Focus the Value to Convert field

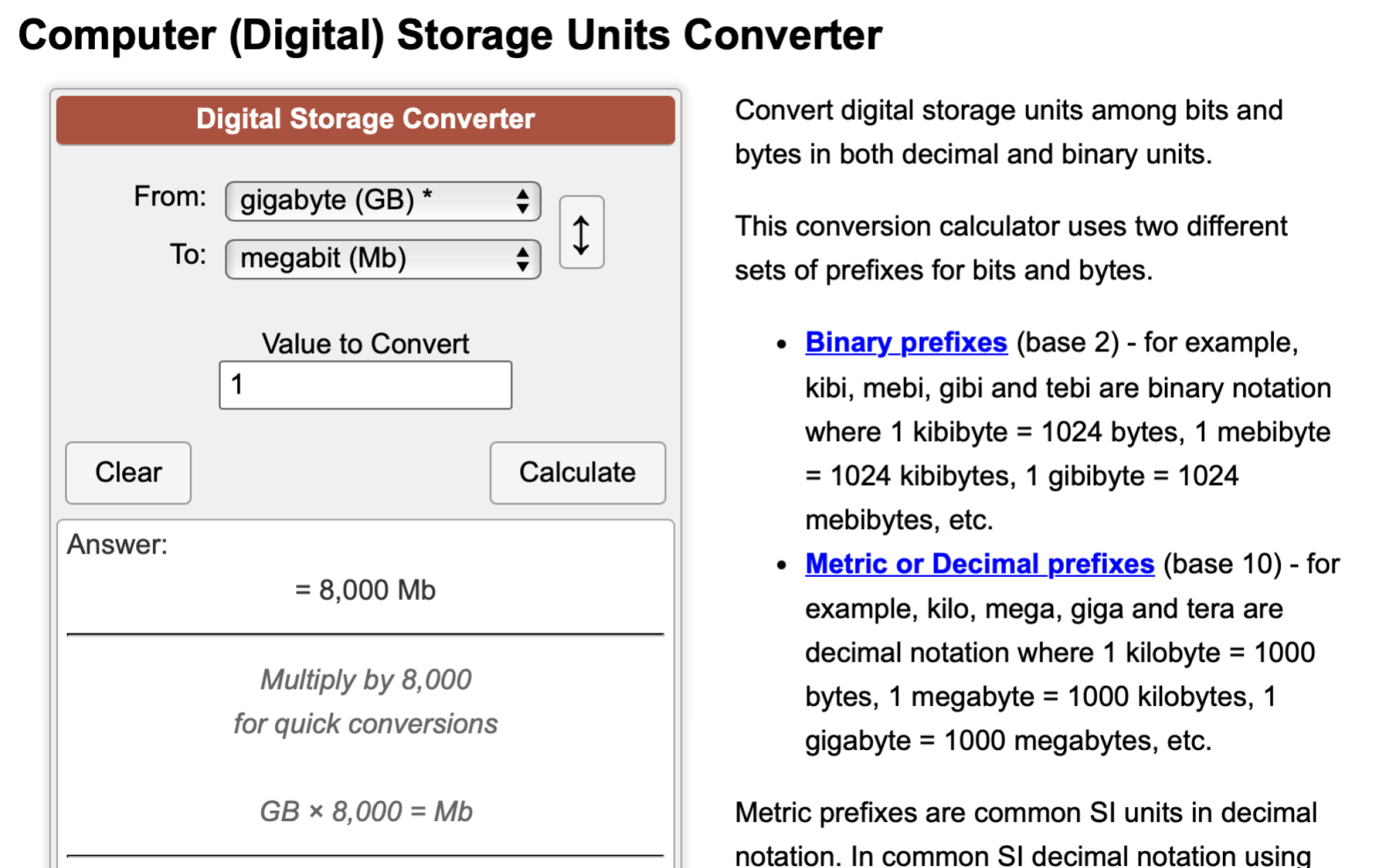pos(365,384)
